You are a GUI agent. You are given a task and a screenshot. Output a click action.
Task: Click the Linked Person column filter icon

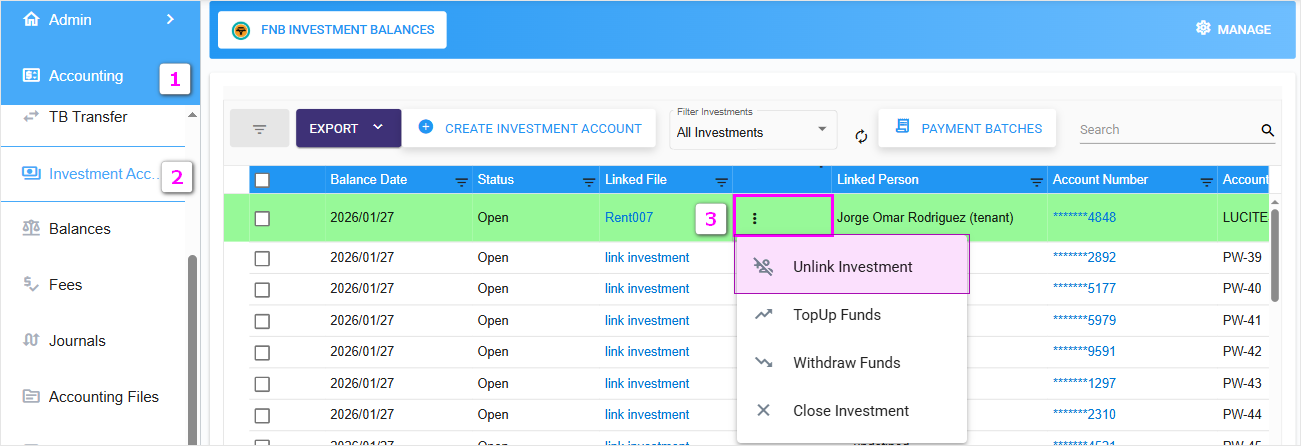click(x=1036, y=181)
